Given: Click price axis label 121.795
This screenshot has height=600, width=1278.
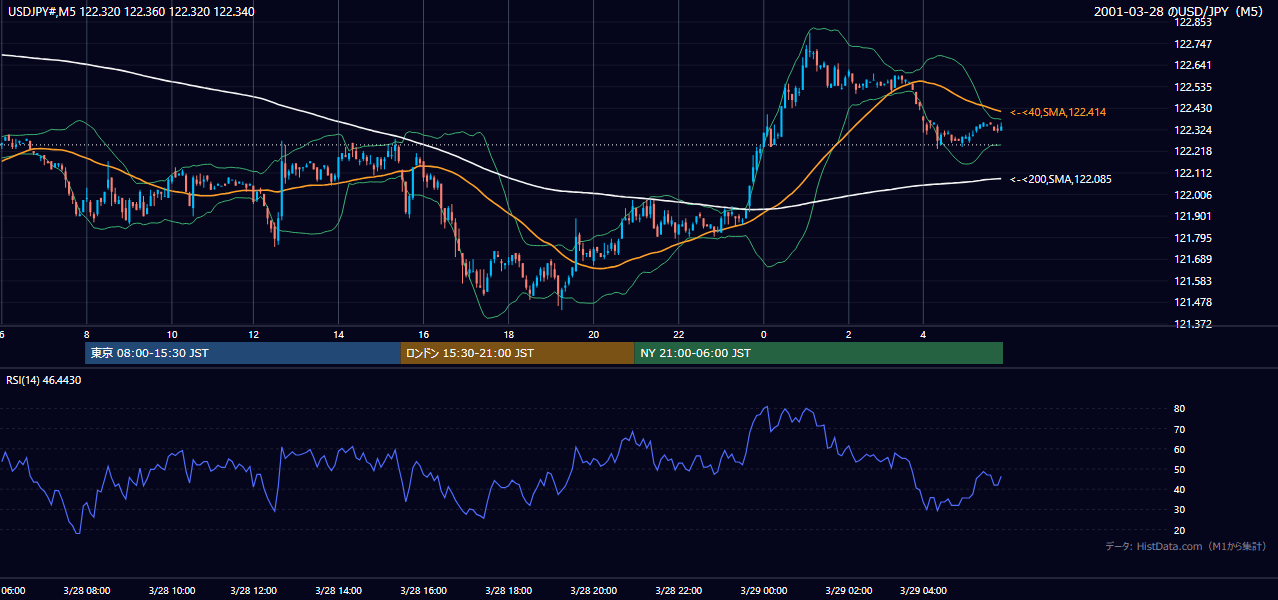Looking at the screenshot, I should [x=1194, y=238].
